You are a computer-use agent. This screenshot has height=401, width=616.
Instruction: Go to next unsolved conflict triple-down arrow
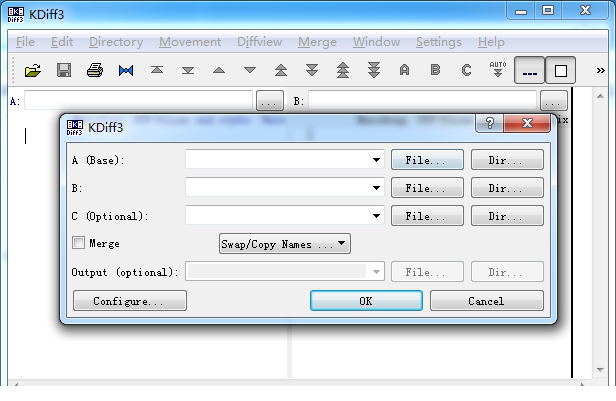coord(374,71)
